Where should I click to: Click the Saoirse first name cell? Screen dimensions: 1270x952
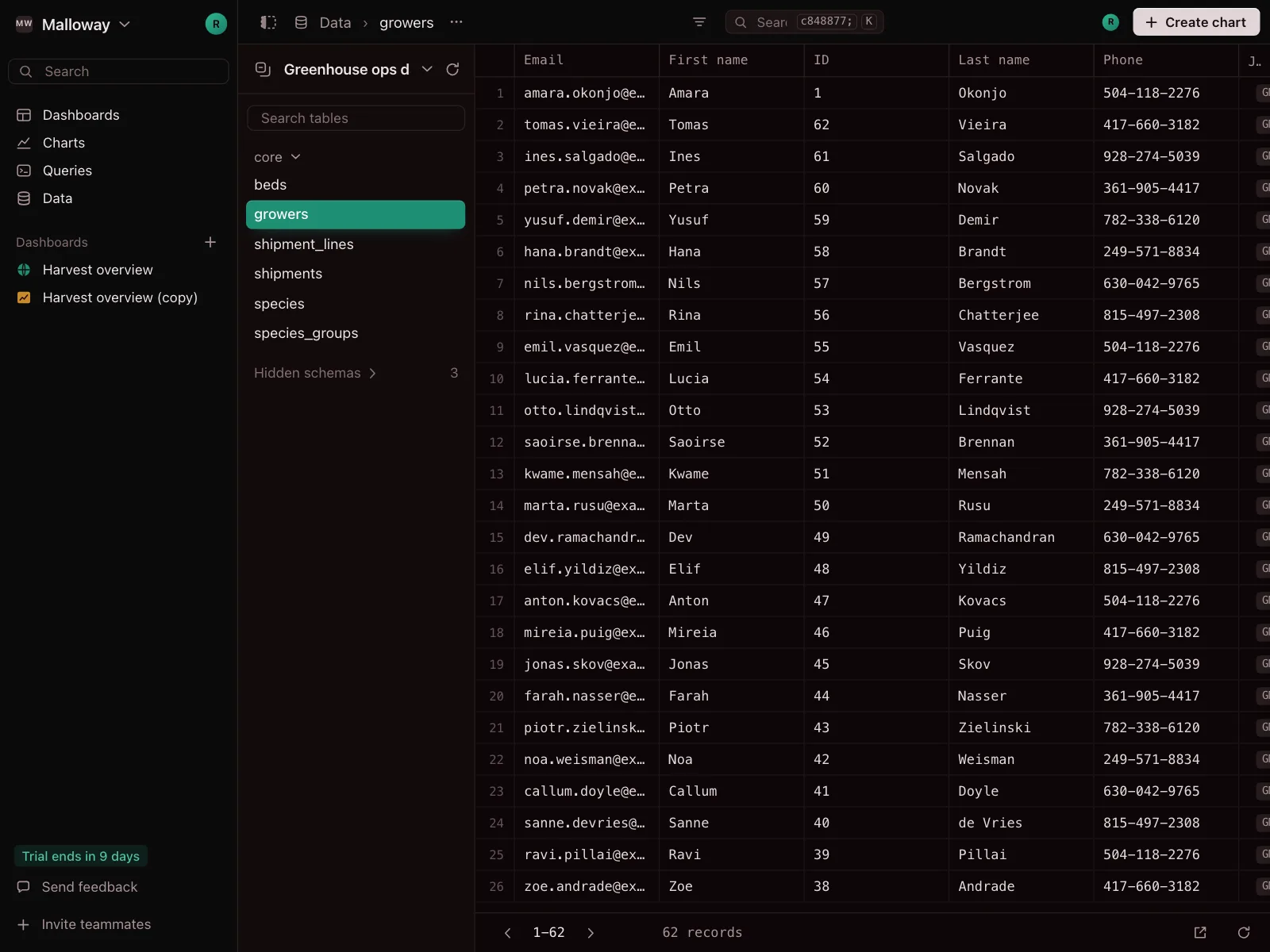[x=731, y=442]
